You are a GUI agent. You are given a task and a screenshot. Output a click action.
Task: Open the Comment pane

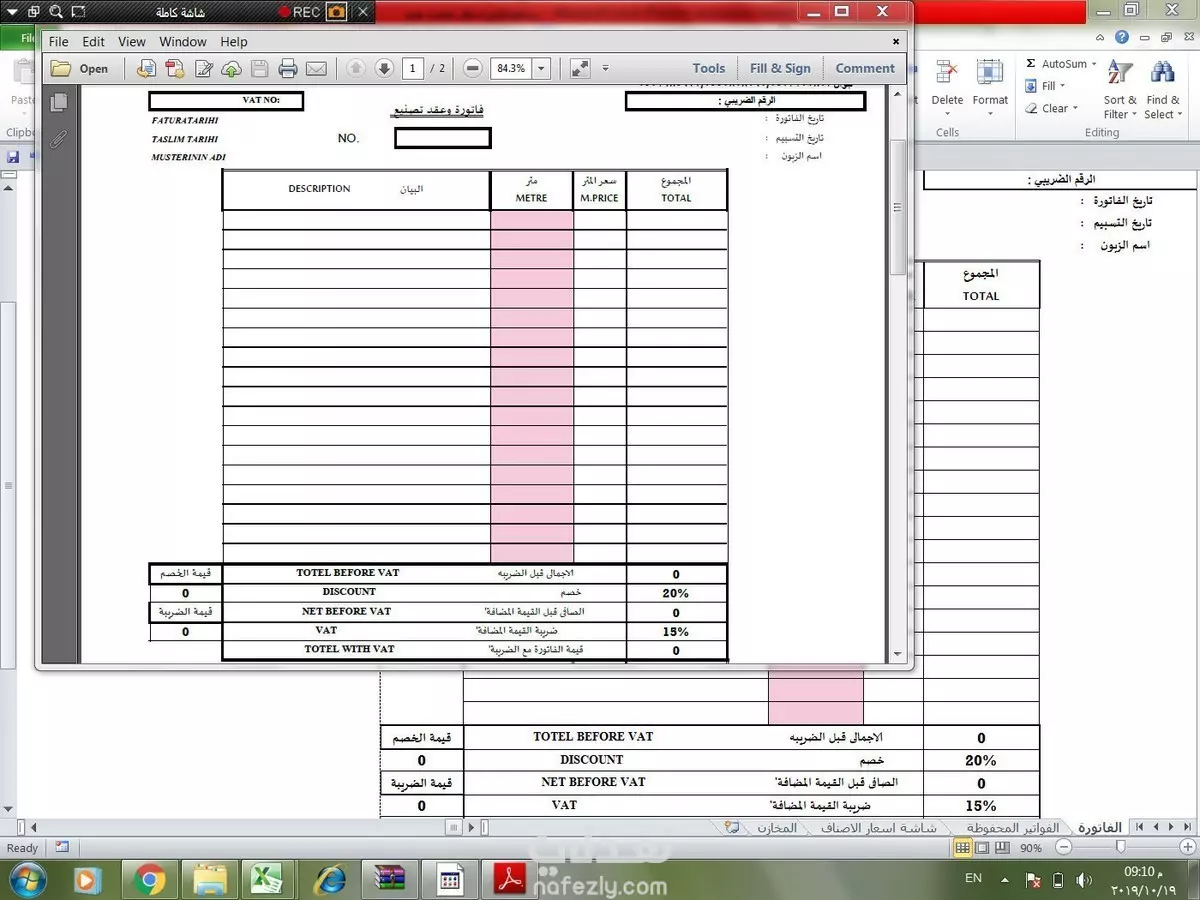865,69
